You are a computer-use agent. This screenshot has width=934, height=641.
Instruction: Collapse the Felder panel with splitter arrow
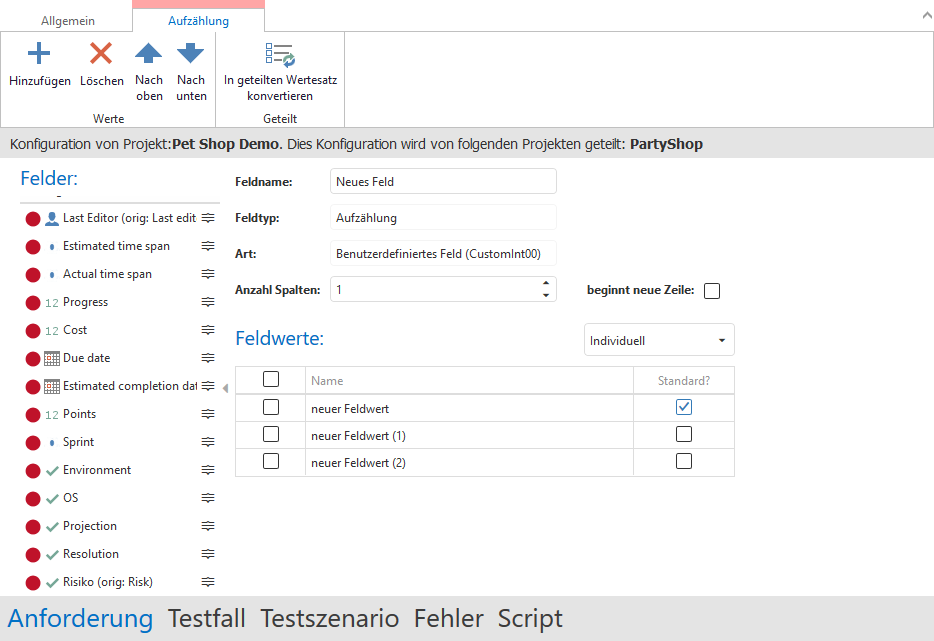click(x=225, y=388)
